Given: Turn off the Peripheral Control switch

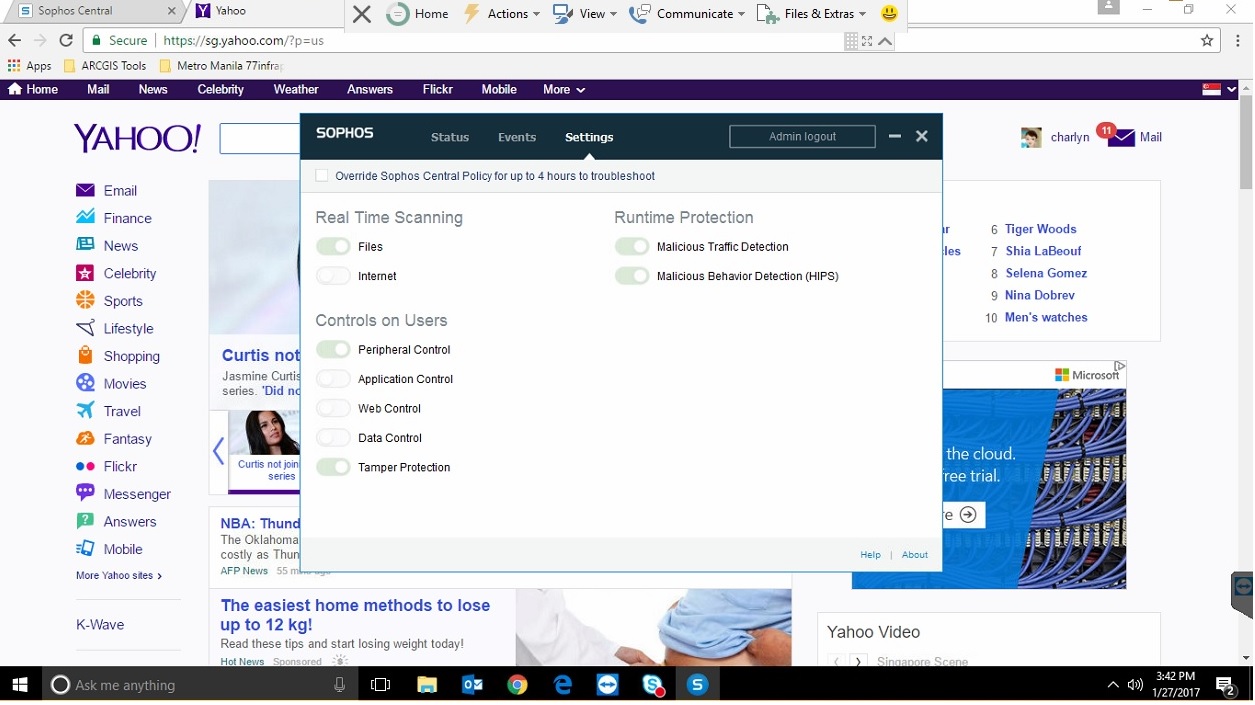Looking at the screenshot, I should coord(333,349).
